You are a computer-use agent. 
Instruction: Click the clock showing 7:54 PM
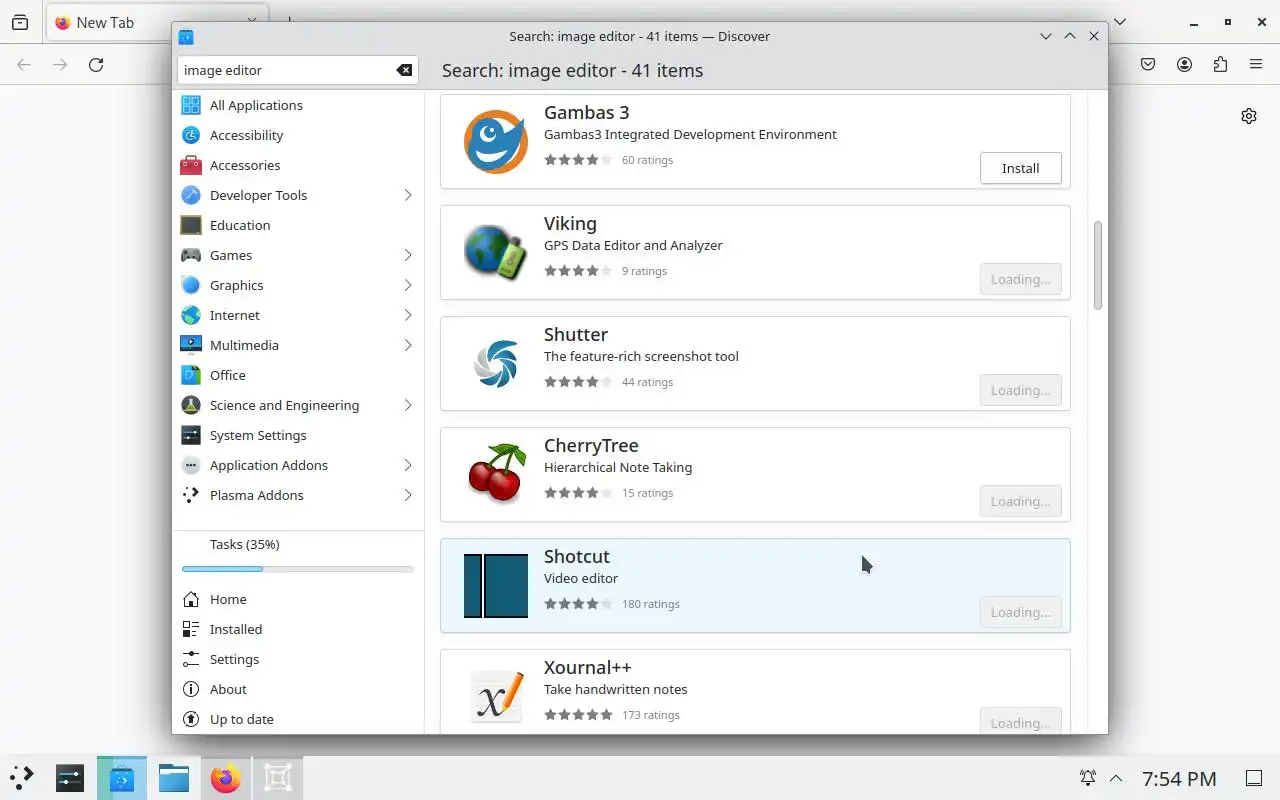pos(1179,778)
